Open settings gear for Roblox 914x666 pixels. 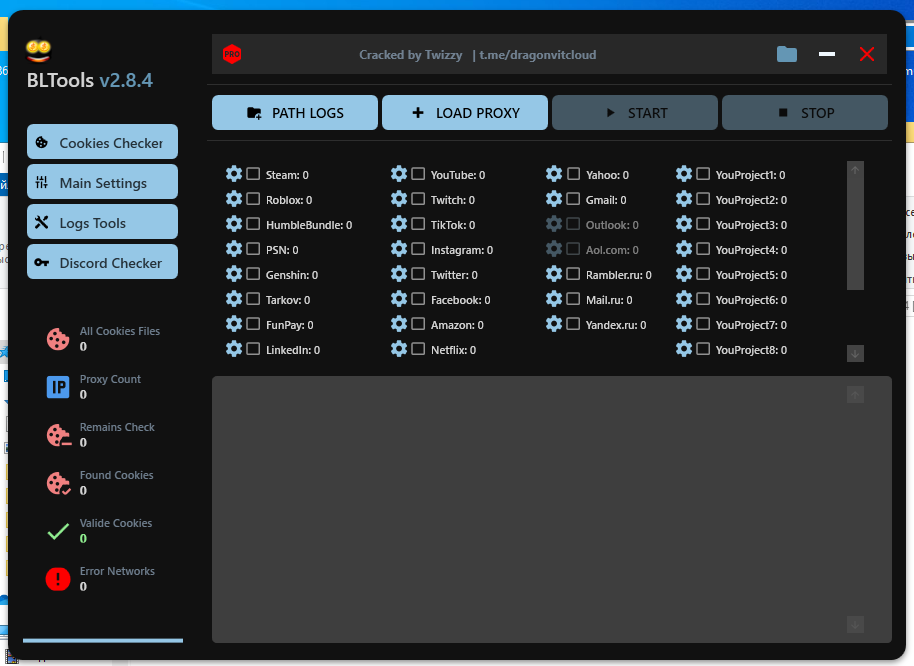pyautogui.click(x=234, y=199)
